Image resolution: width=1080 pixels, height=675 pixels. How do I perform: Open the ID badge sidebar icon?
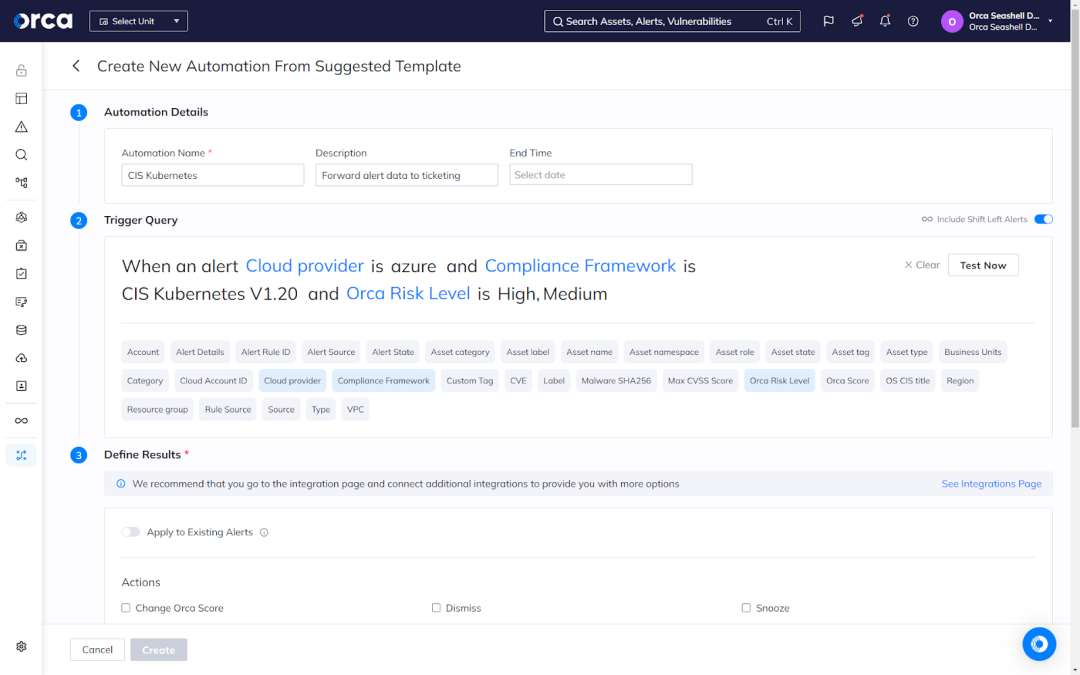pyautogui.click(x=21, y=386)
